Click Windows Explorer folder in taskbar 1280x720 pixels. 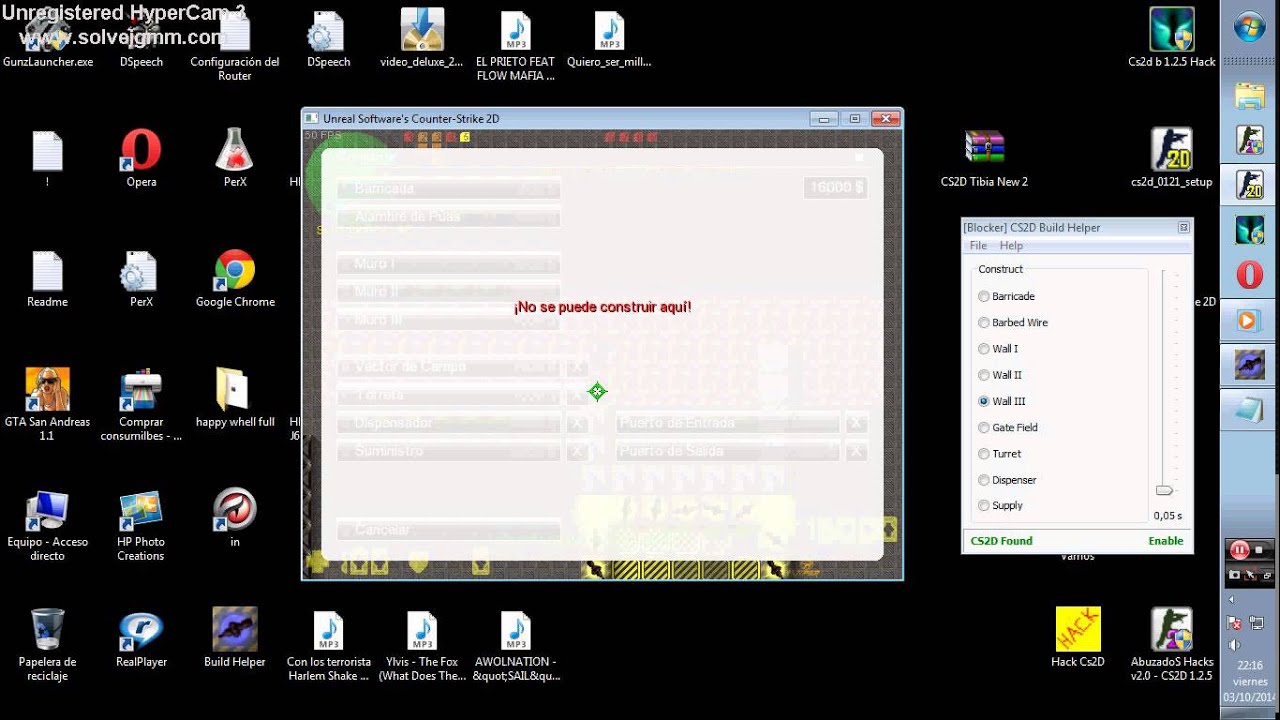1250,96
